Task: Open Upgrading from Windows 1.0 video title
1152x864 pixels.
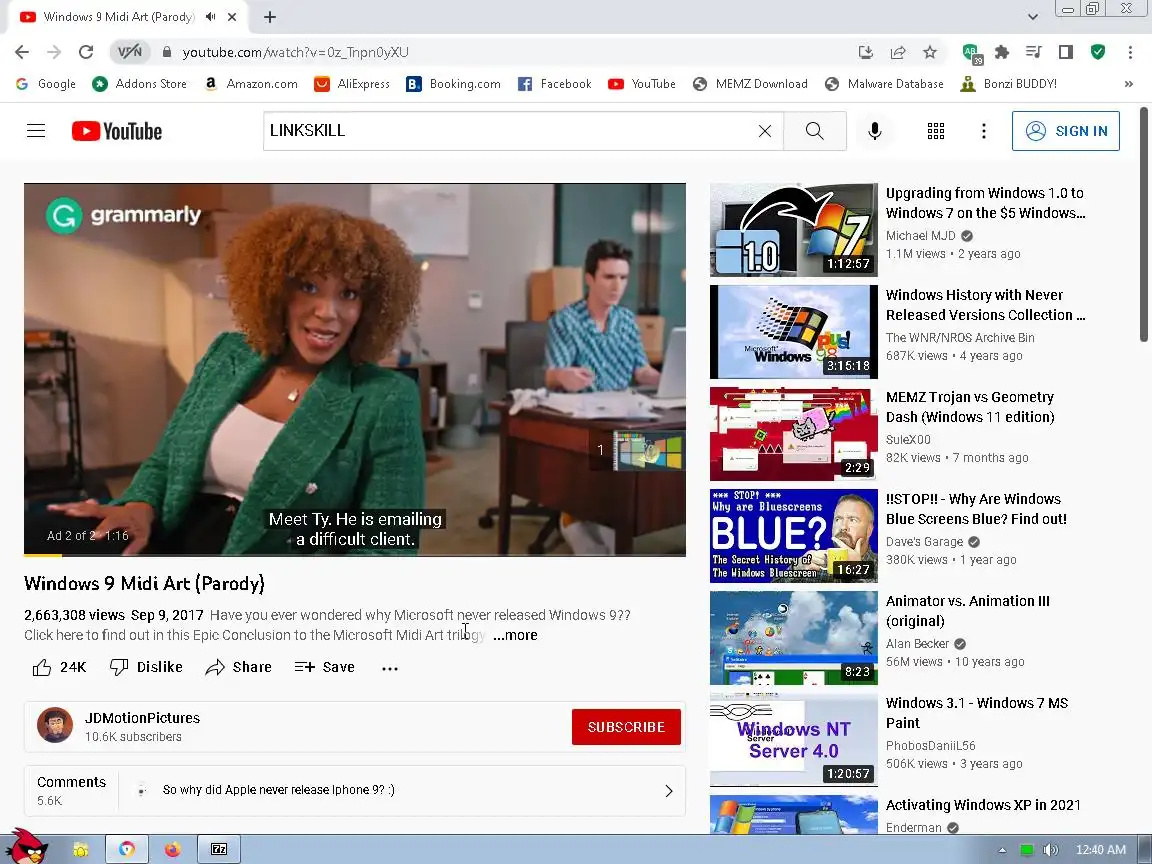Action: [985, 203]
